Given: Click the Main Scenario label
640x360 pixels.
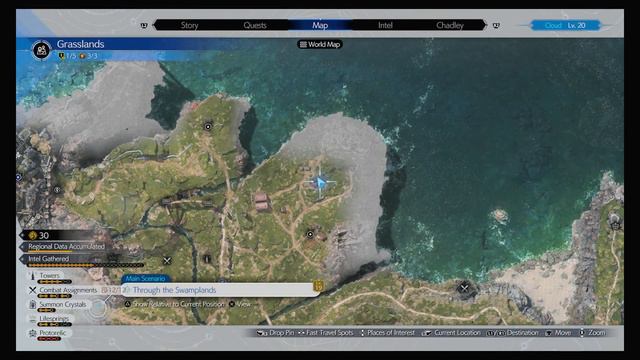Looking at the screenshot, I should [x=145, y=278].
